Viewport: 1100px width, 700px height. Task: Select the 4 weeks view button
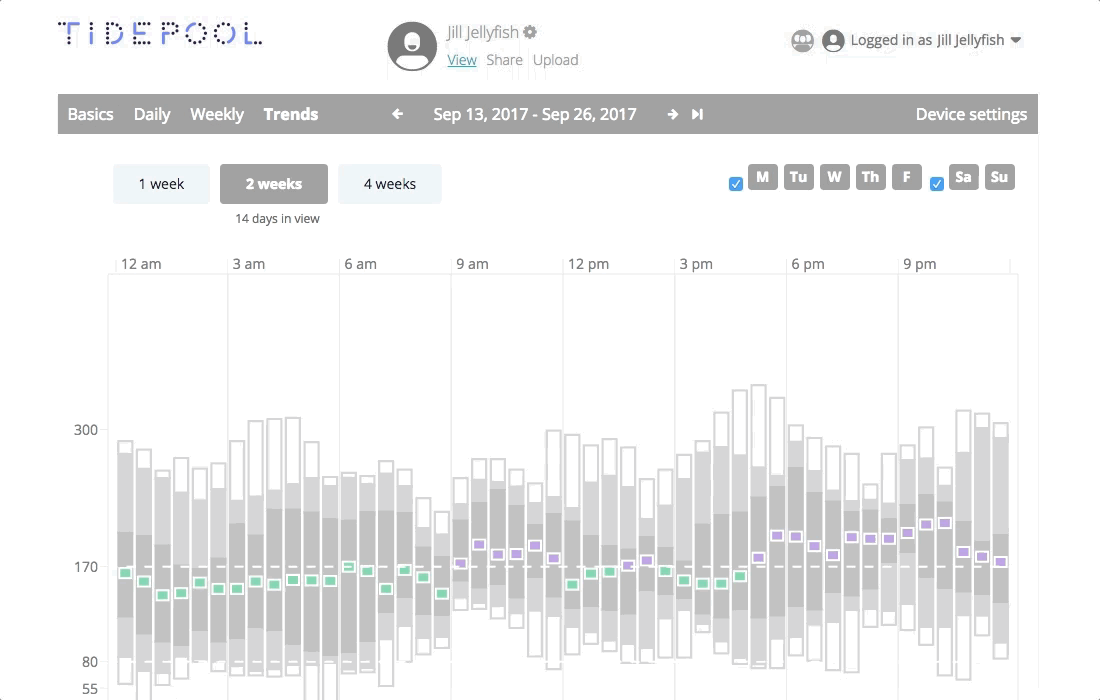390,184
